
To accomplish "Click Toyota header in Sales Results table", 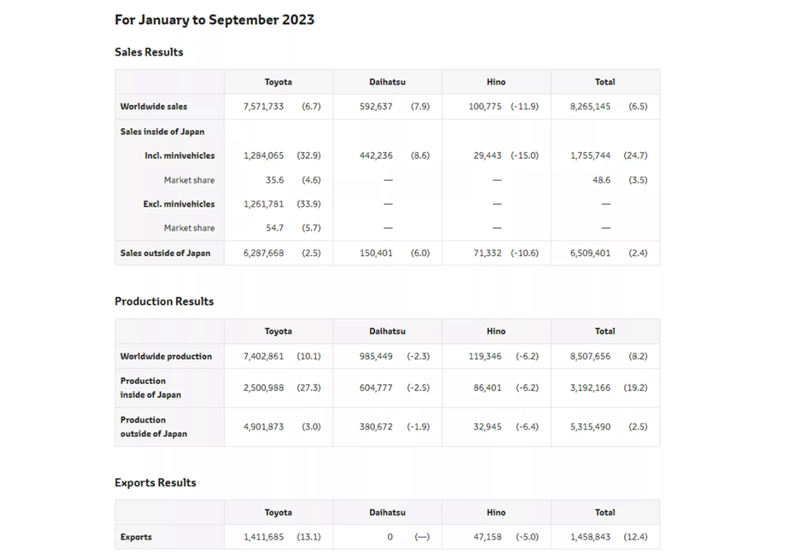I will [278, 82].
